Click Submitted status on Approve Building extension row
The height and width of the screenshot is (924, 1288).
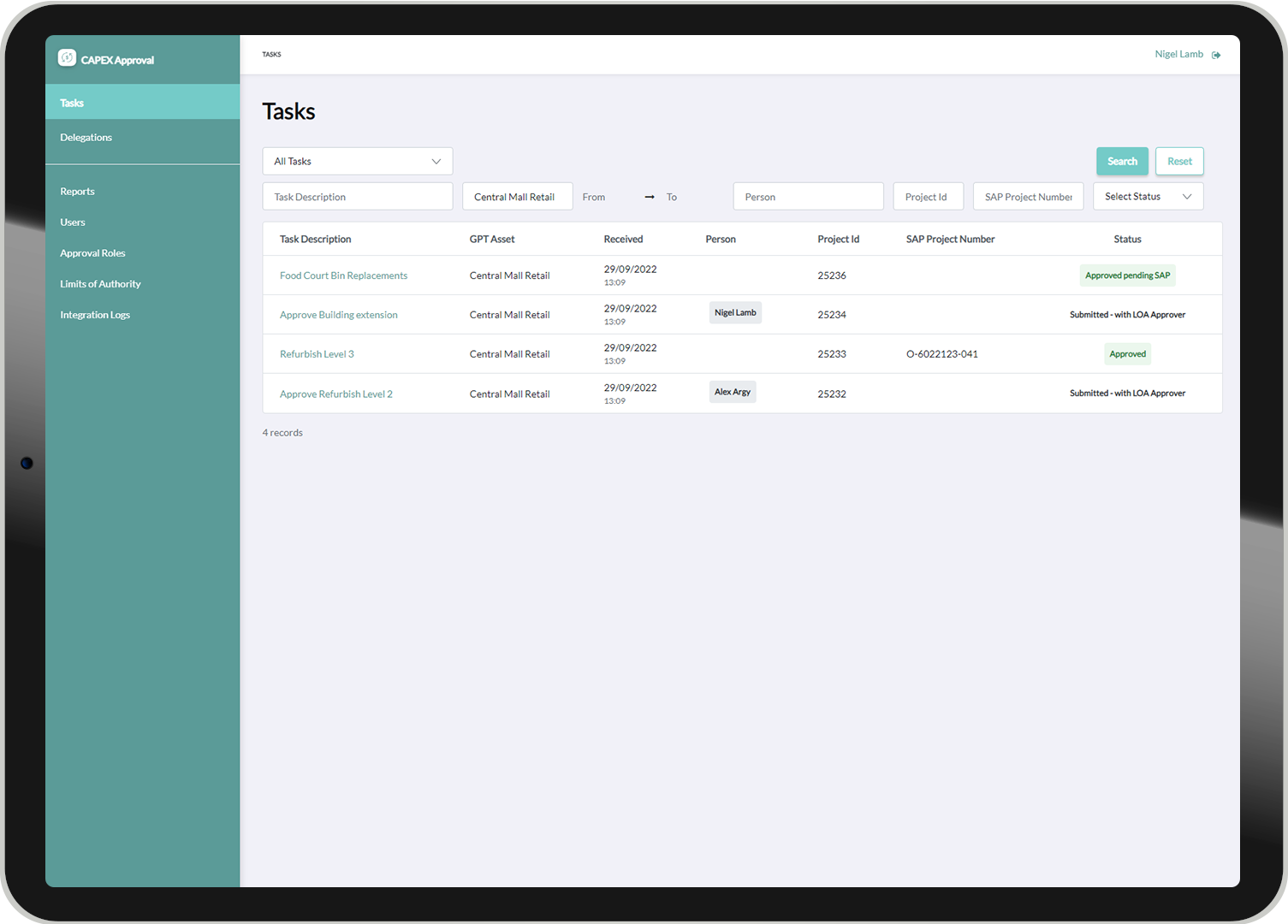[x=1127, y=315]
